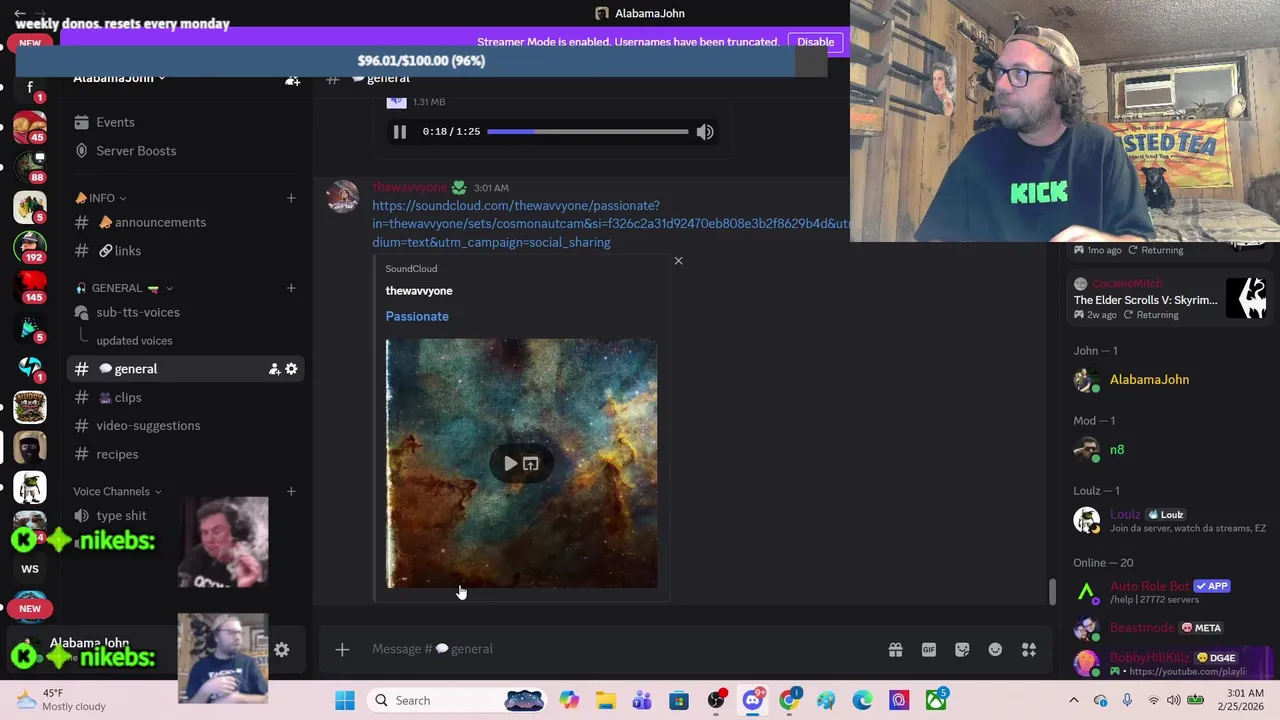The width and height of the screenshot is (1280, 720).
Task: Open the server icon with 192 badge
Action: tap(30, 245)
